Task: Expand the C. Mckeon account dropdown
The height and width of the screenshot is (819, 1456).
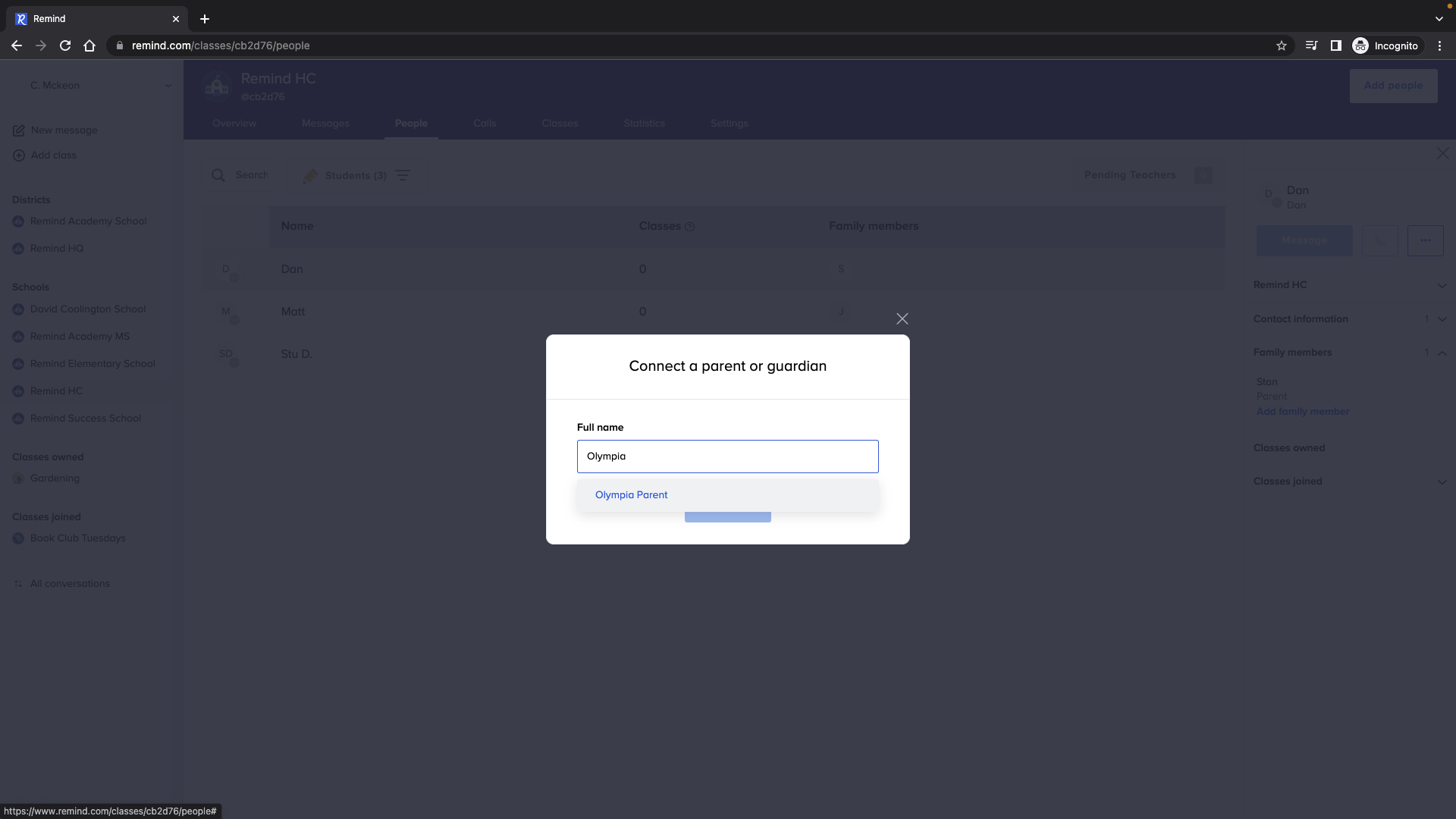Action: pos(168,86)
